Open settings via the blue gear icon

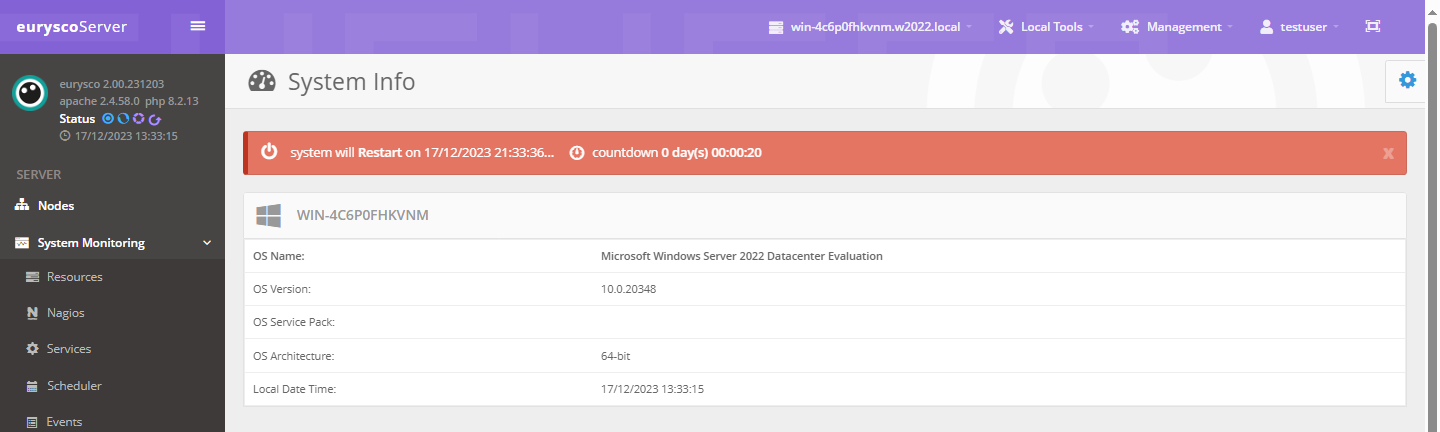point(1407,81)
